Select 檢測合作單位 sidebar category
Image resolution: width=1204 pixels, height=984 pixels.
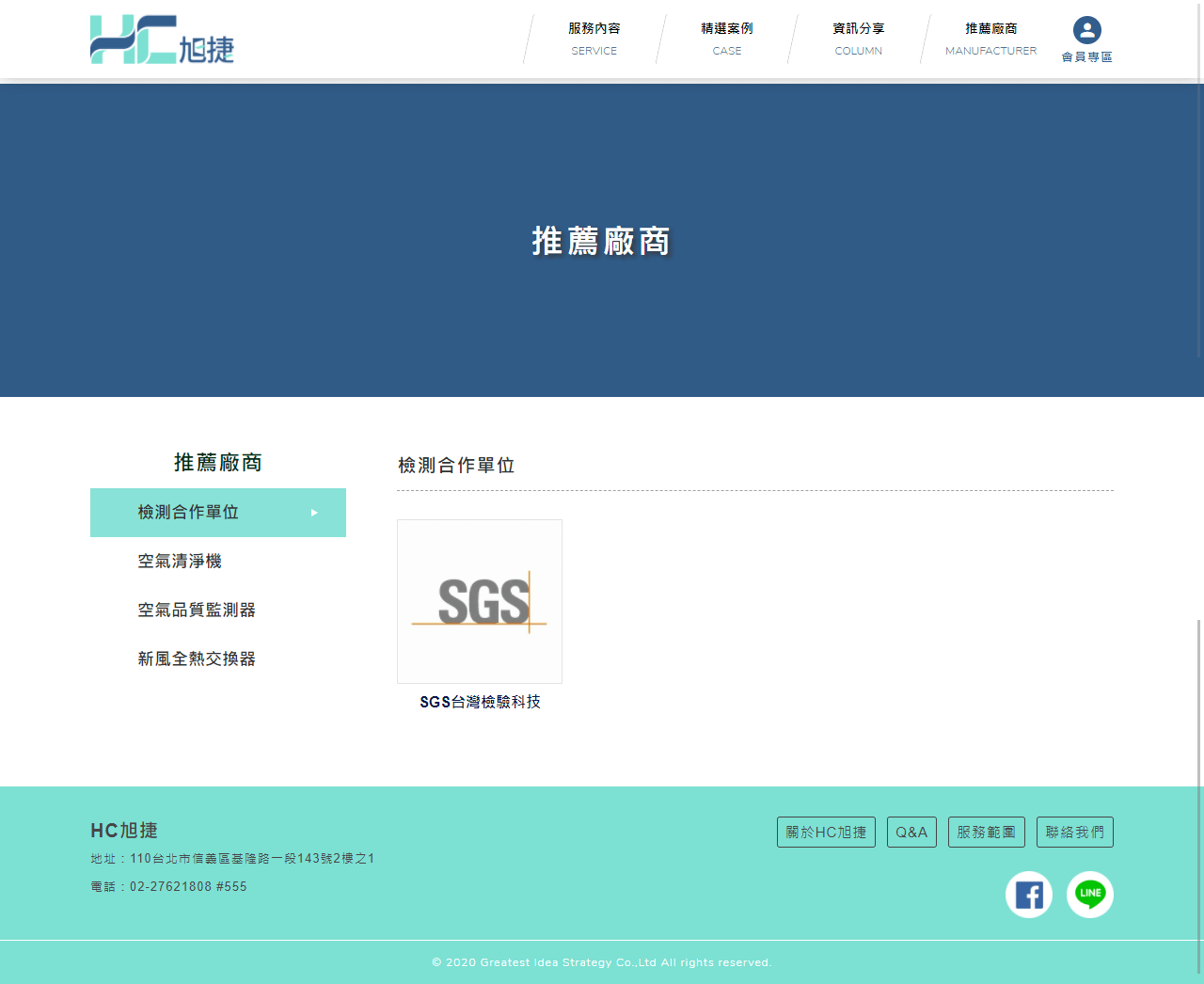[x=218, y=513]
